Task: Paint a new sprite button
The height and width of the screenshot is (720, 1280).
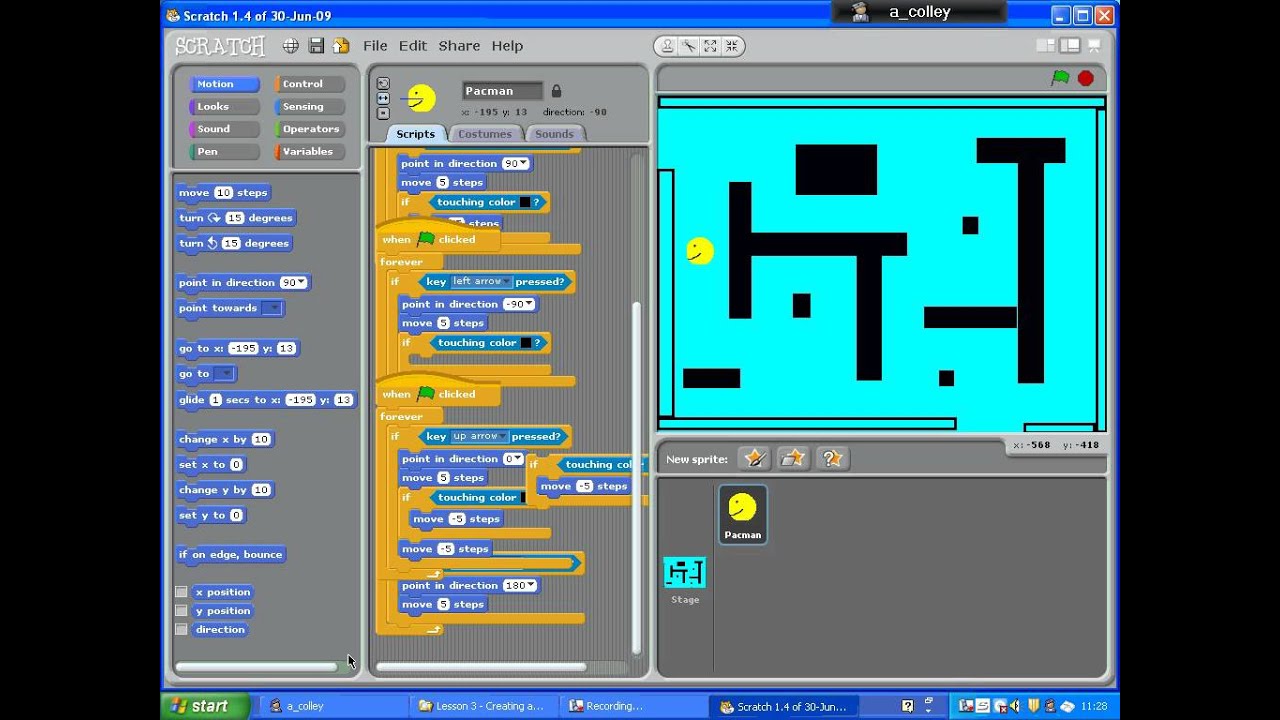Action: pos(755,458)
